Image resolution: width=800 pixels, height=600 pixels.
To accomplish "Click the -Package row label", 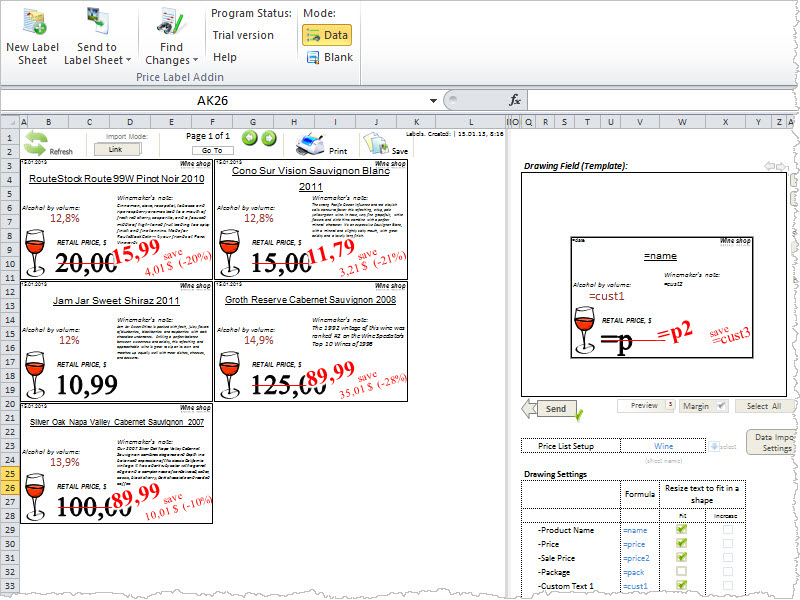I will tap(554, 572).
